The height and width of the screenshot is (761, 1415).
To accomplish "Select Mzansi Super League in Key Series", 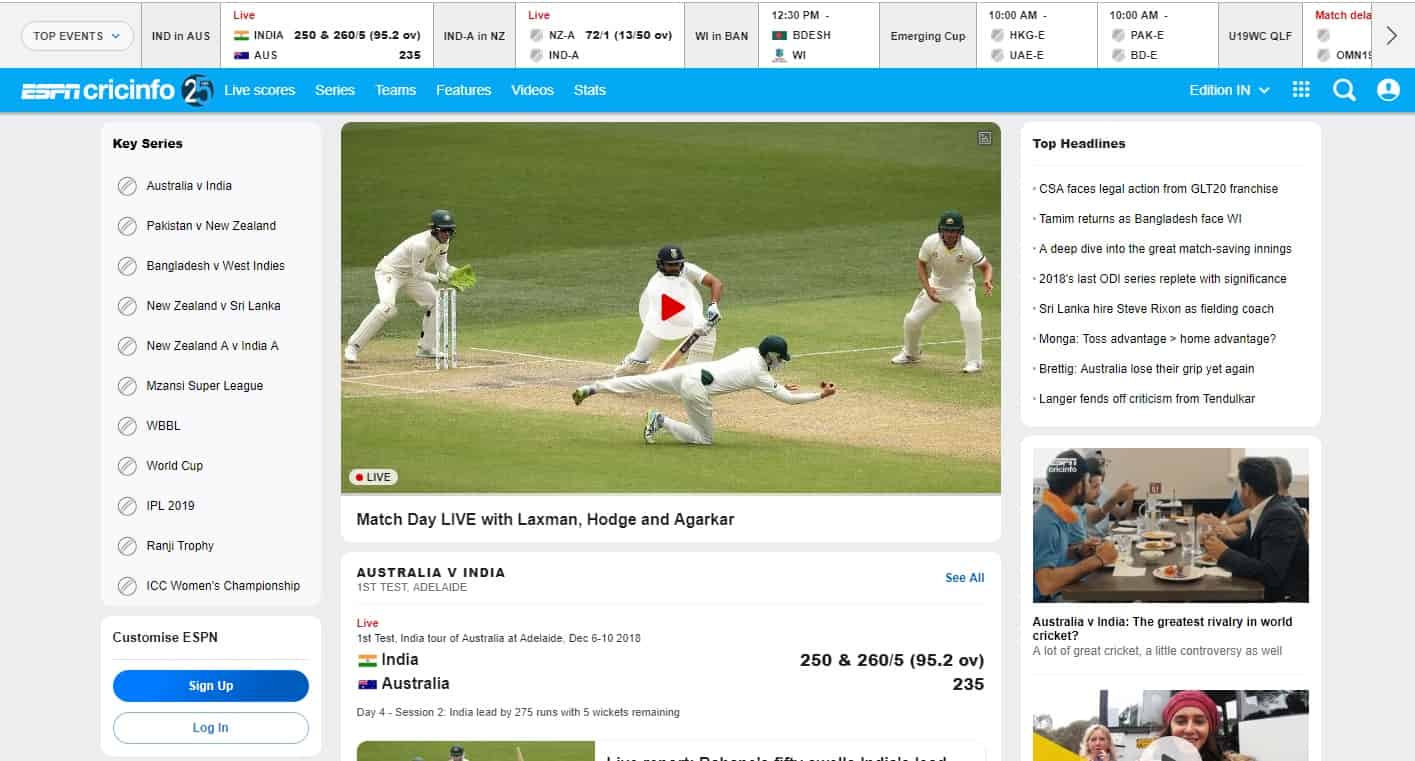I will [205, 386].
